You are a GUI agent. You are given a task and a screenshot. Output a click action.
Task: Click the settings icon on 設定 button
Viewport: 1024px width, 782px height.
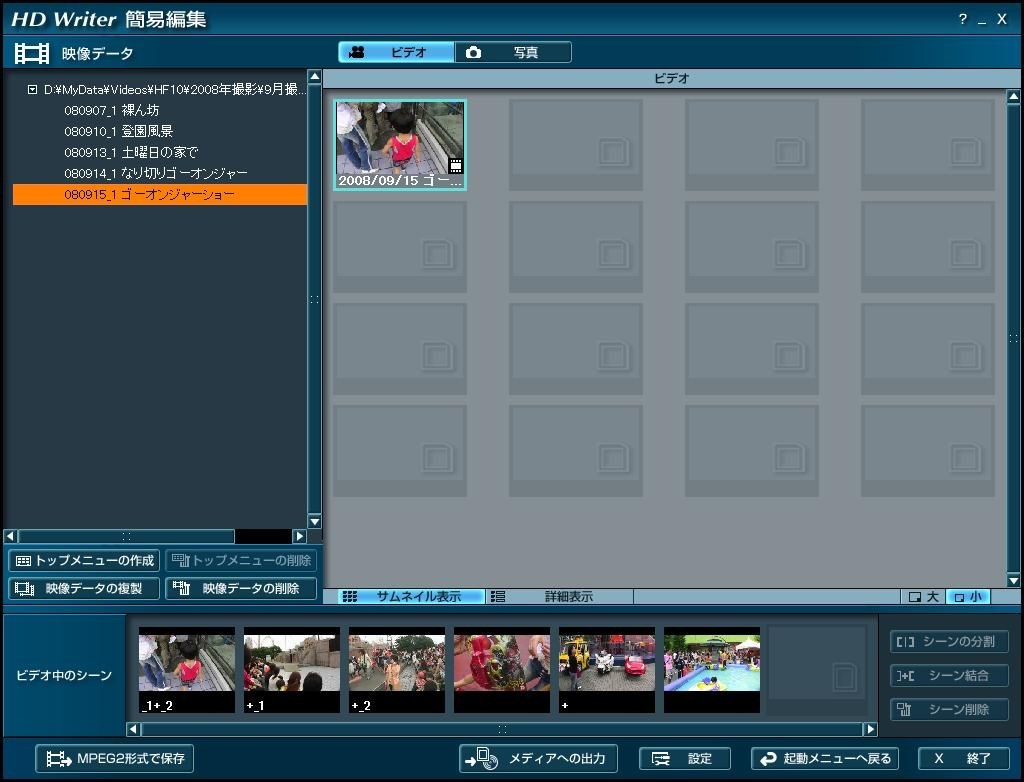pos(661,758)
